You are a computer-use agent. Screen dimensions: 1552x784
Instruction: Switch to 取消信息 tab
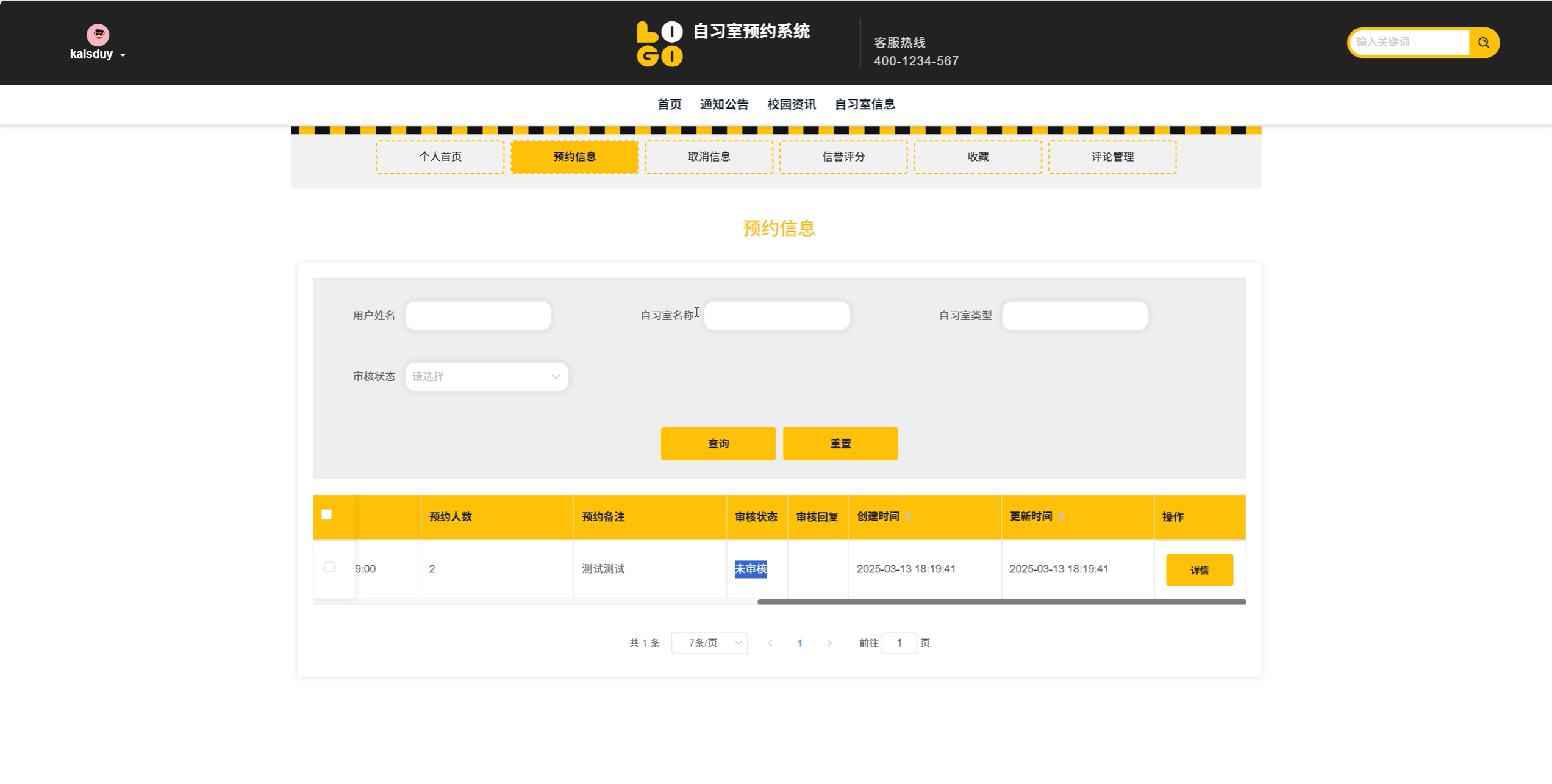pyautogui.click(x=709, y=157)
